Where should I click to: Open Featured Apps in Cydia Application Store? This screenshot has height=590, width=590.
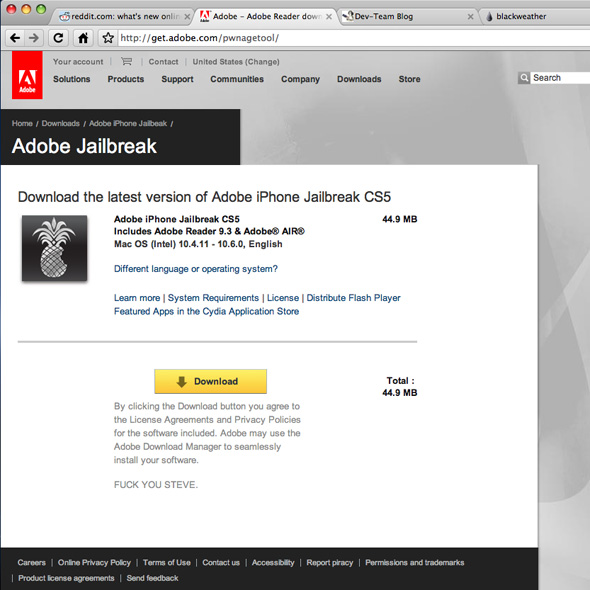click(207, 311)
